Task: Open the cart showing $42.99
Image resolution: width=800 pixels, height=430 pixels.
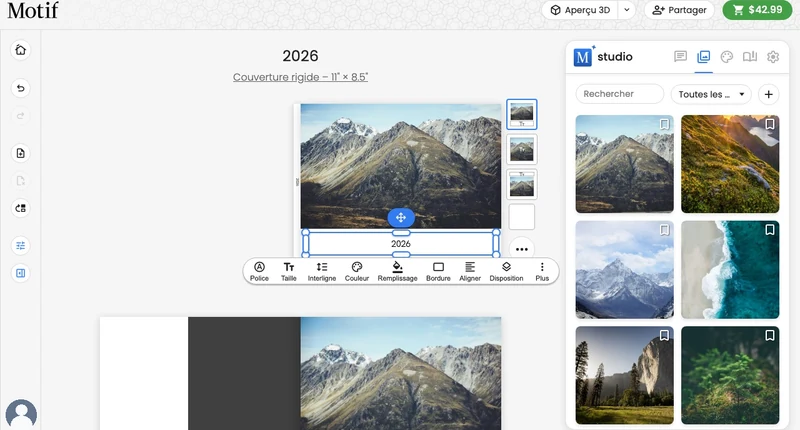Action: coord(757,10)
